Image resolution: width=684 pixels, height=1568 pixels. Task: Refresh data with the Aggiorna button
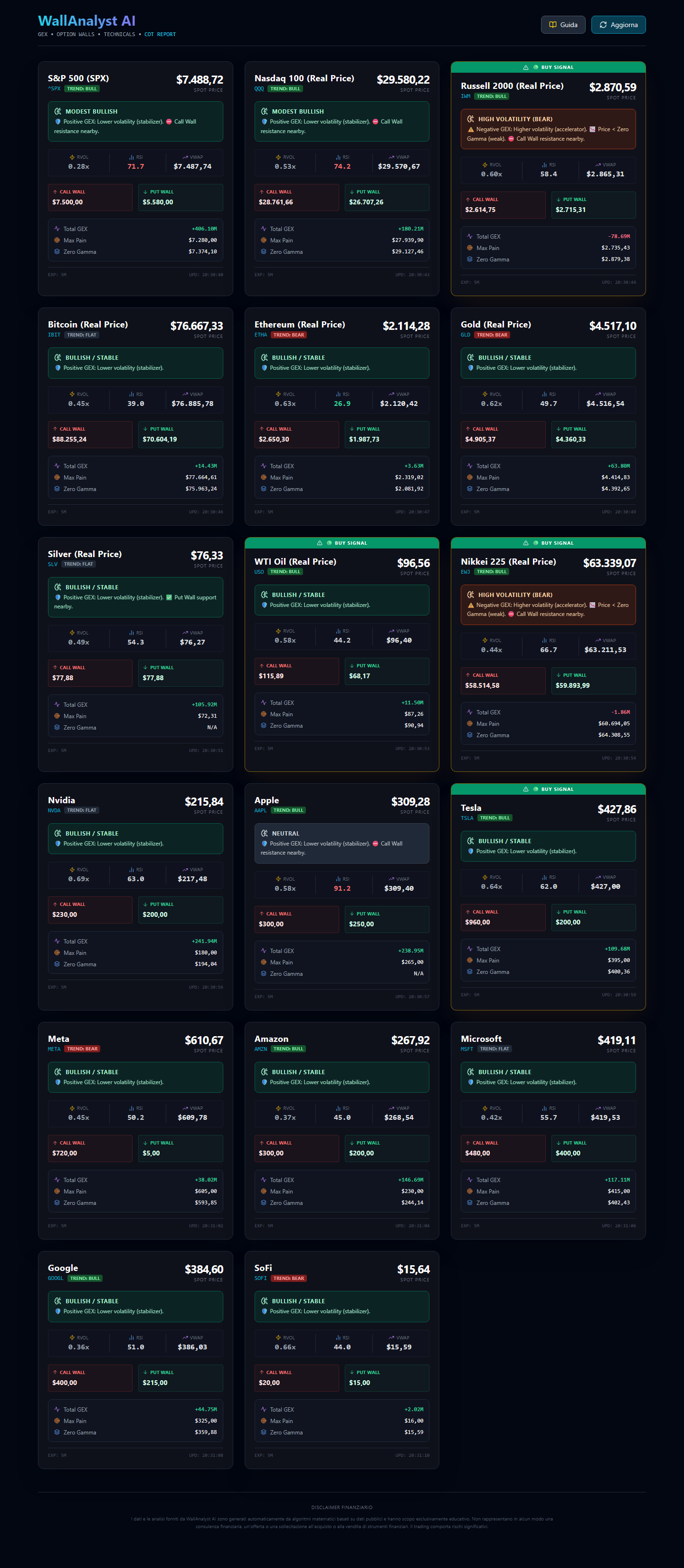(x=618, y=25)
